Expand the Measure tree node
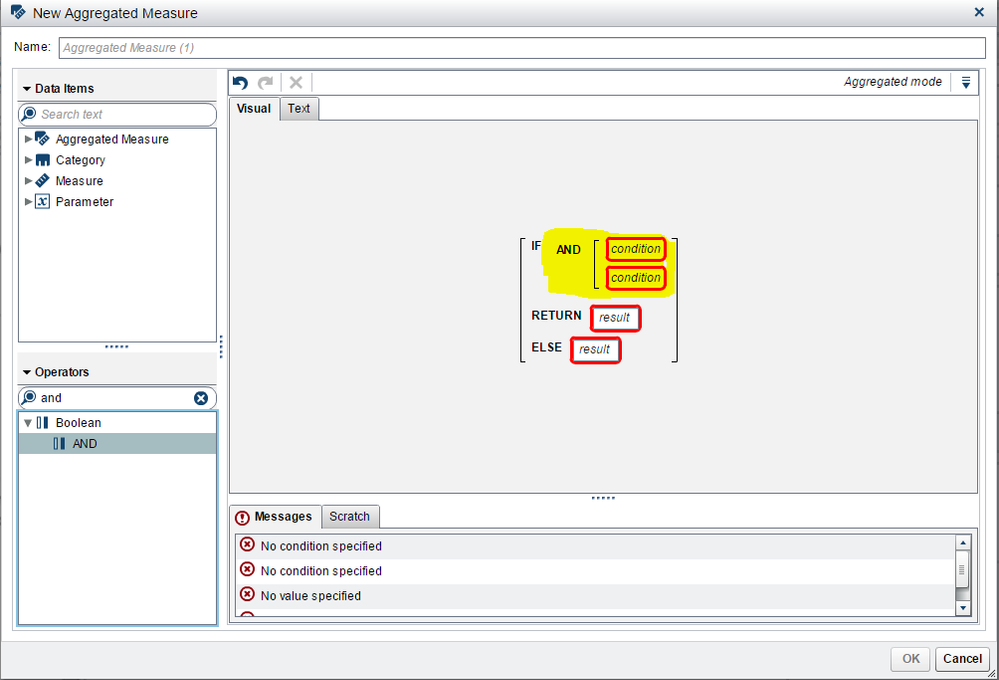 28,180
